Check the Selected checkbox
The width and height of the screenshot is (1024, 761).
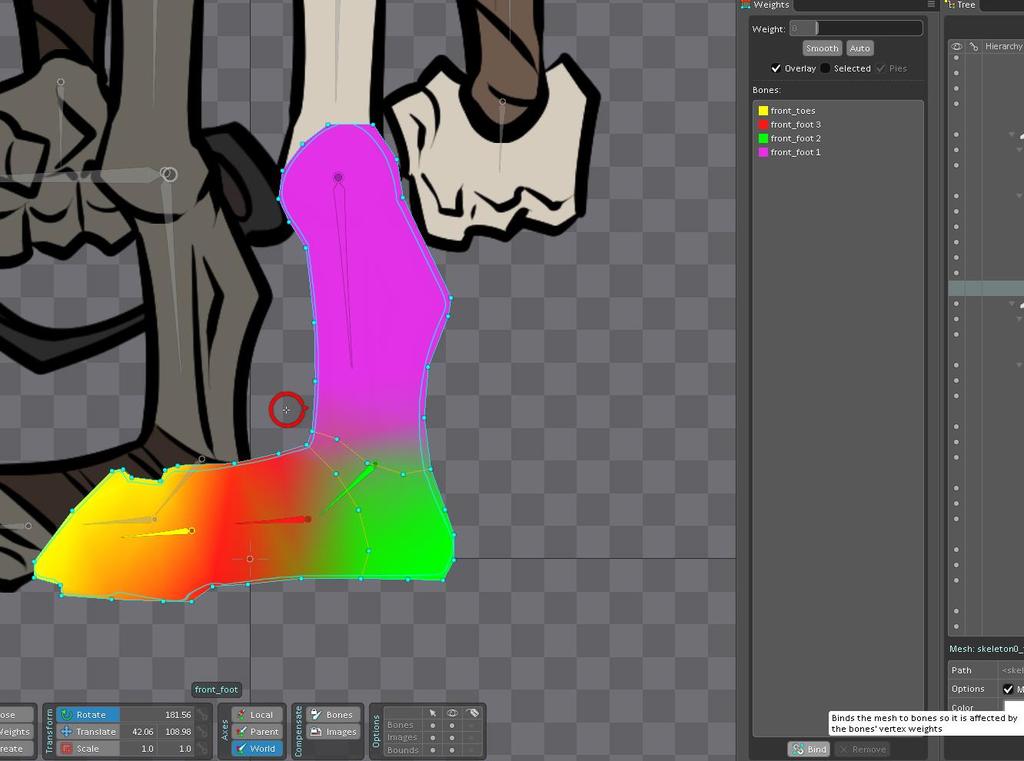click(x=825, y=68)
